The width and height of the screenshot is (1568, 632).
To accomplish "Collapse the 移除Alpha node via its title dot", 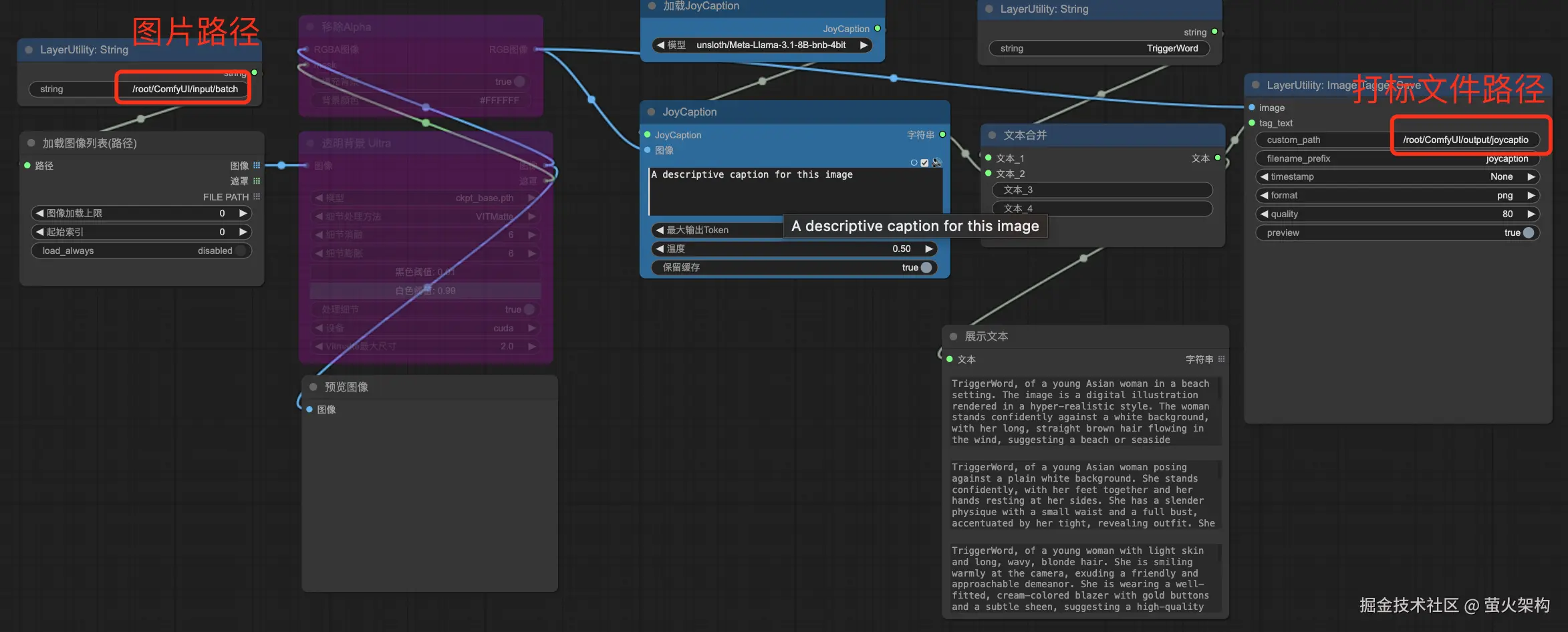I will pos(311,27).
